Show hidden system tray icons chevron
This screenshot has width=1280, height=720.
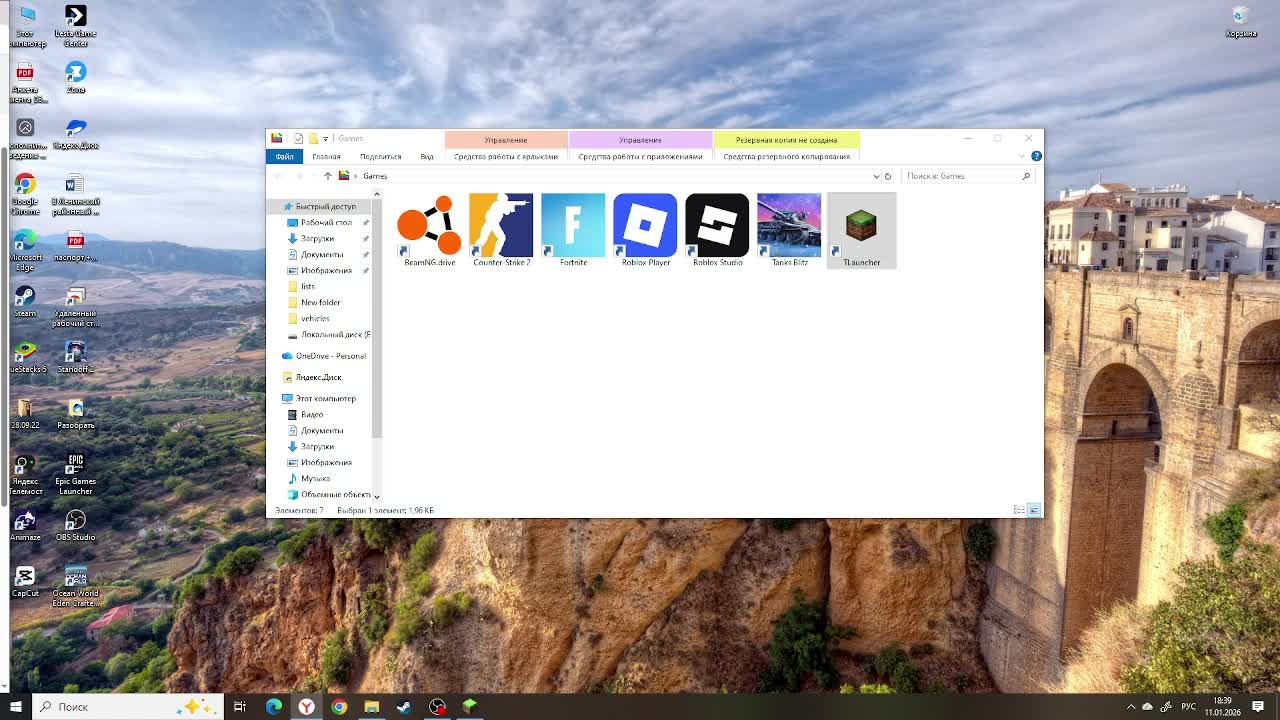(x=1131, y=707)
